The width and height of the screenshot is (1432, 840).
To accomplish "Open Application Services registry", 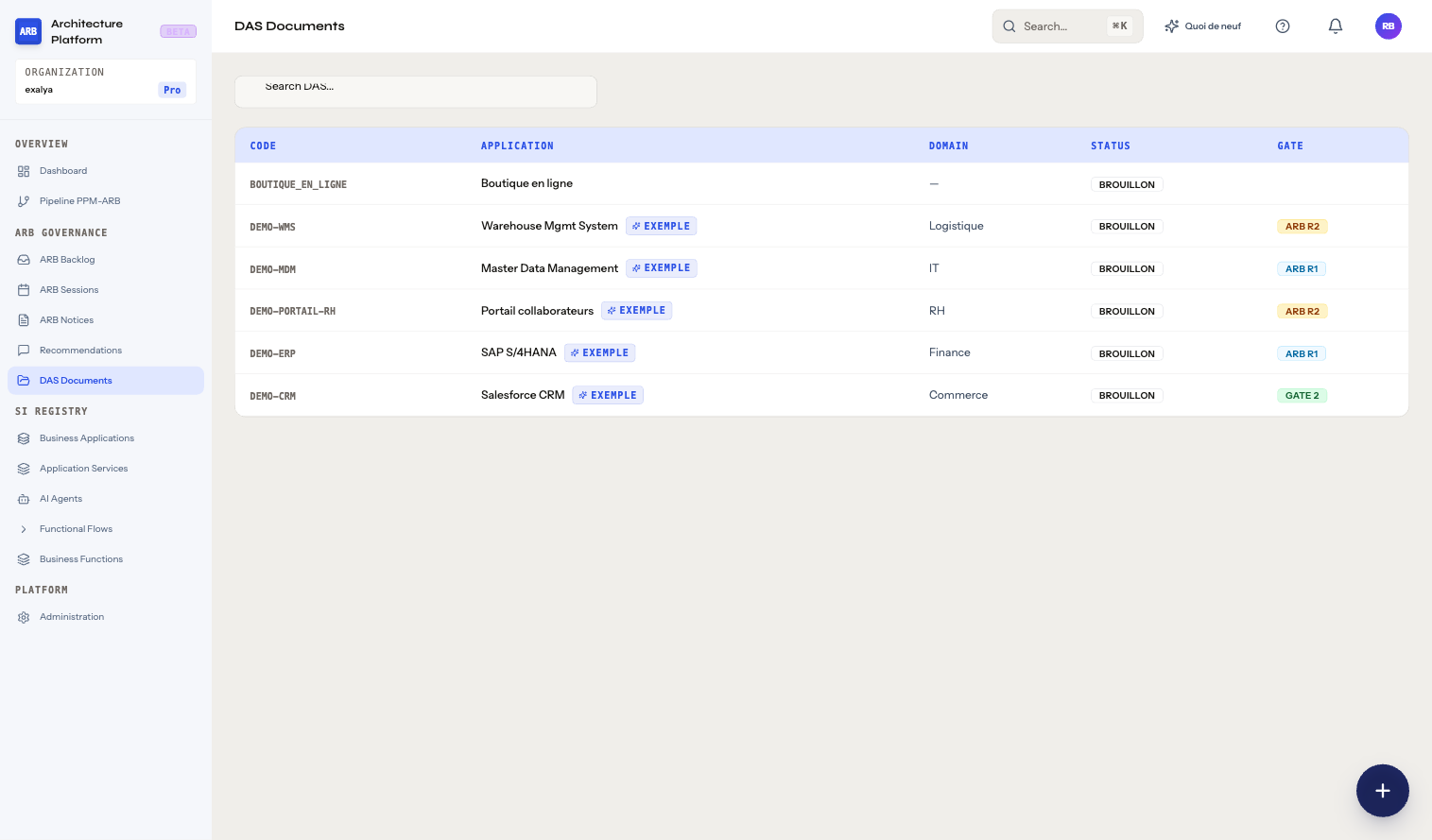I will pos(106,469).
